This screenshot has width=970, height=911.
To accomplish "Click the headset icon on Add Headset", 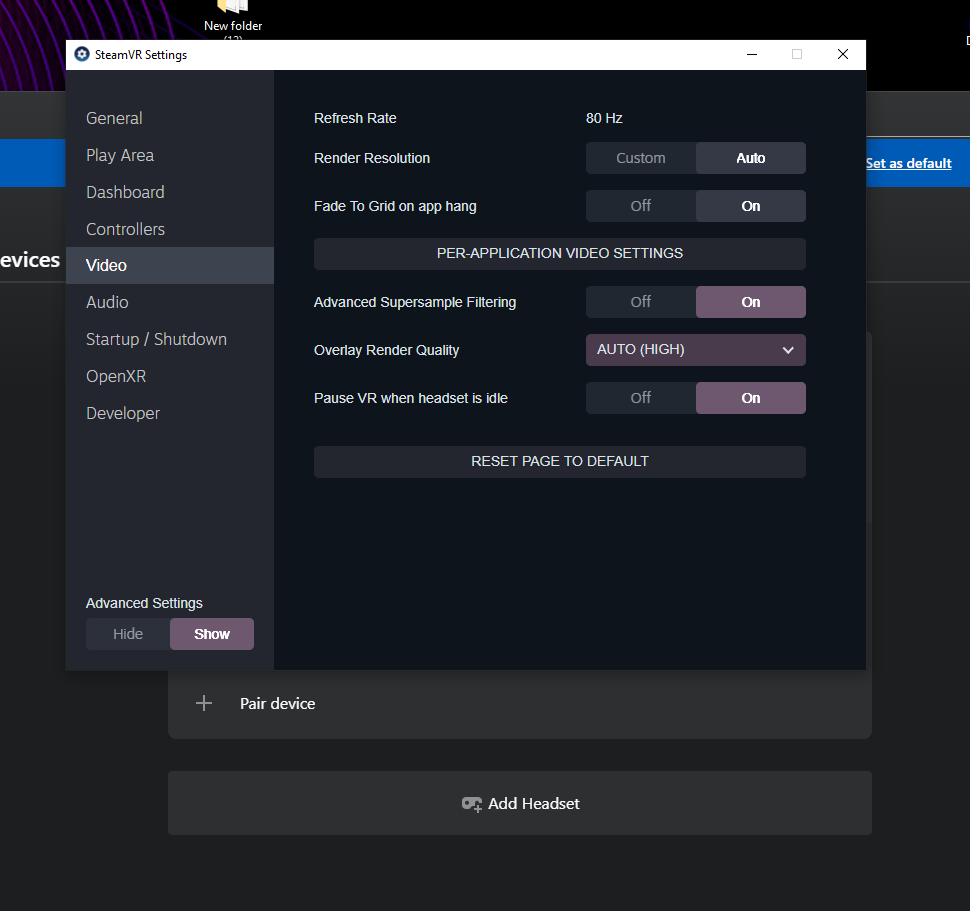I will pos(471,804).
